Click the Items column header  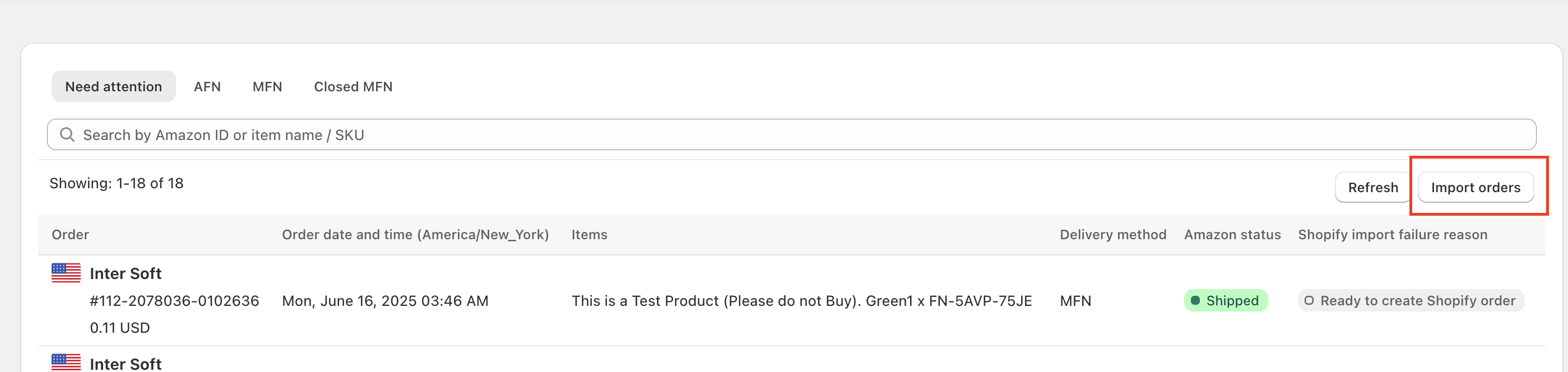pos(588,234)
